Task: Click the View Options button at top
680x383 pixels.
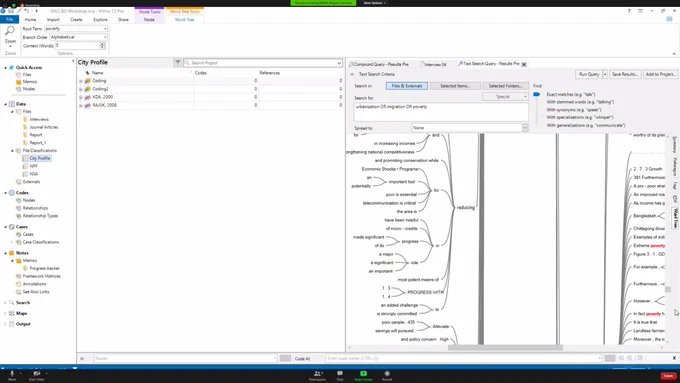Action: (374, 3)
